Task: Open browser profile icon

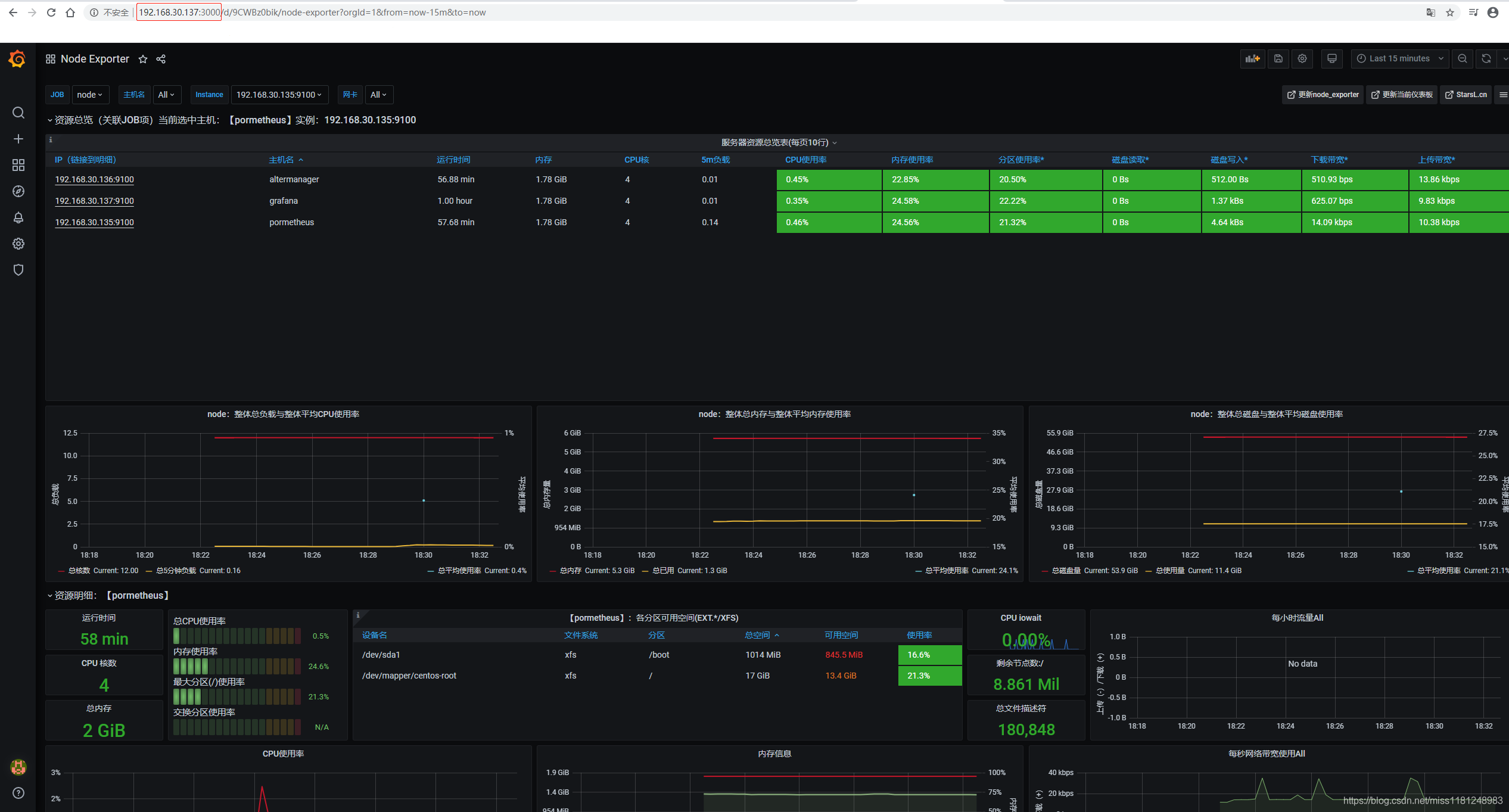Action: [1493, 13]
